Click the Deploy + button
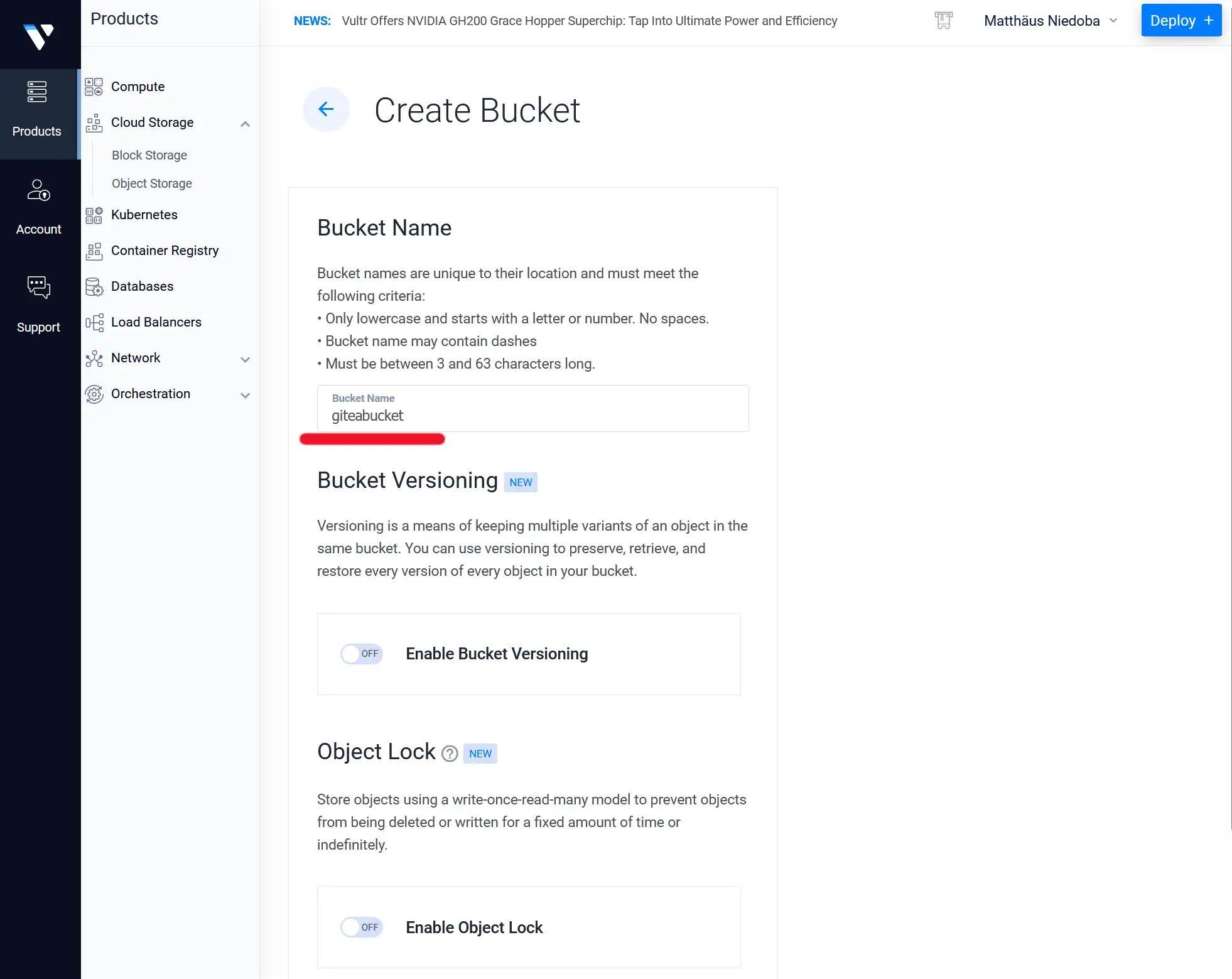This screenshot has width=1232, height=979. 1181,21
